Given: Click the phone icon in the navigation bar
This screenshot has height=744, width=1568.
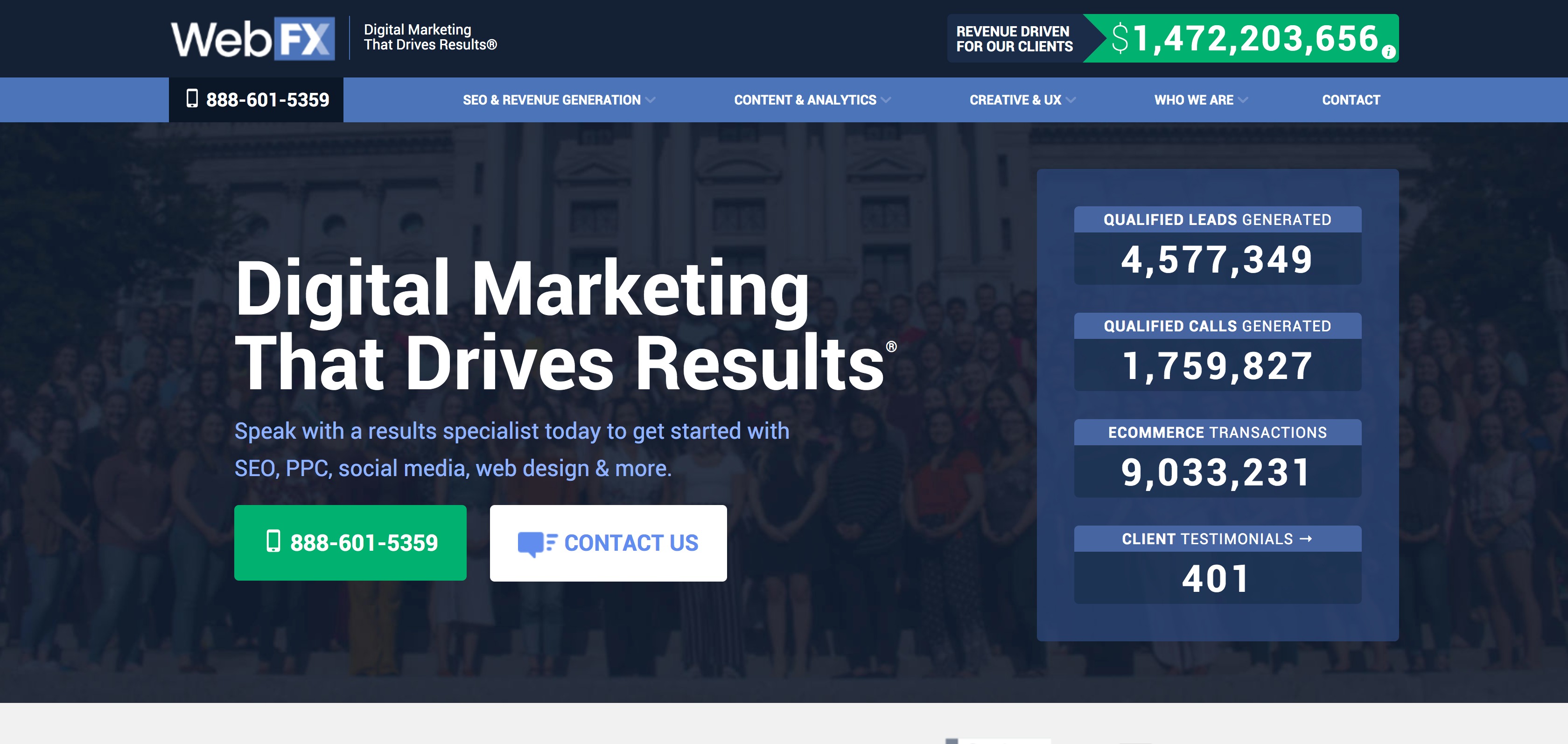Looking at the screenshot, I should (x=192, y=98).
